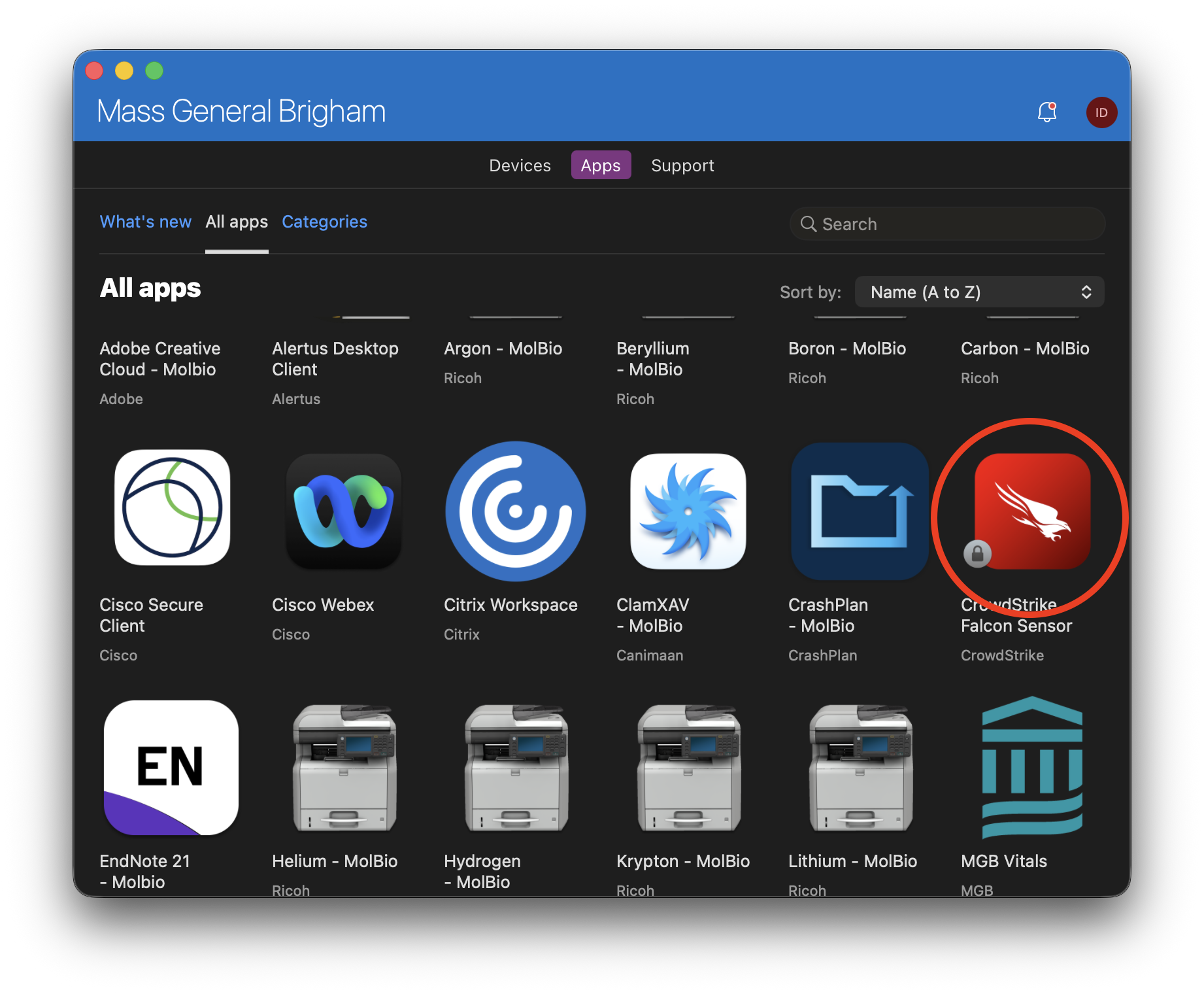Viewport: 1204px width, 994px height.
Task: Select the Hydrogen - MolBio printer icon
Action: pyautogui.click(x=516, y=768)
